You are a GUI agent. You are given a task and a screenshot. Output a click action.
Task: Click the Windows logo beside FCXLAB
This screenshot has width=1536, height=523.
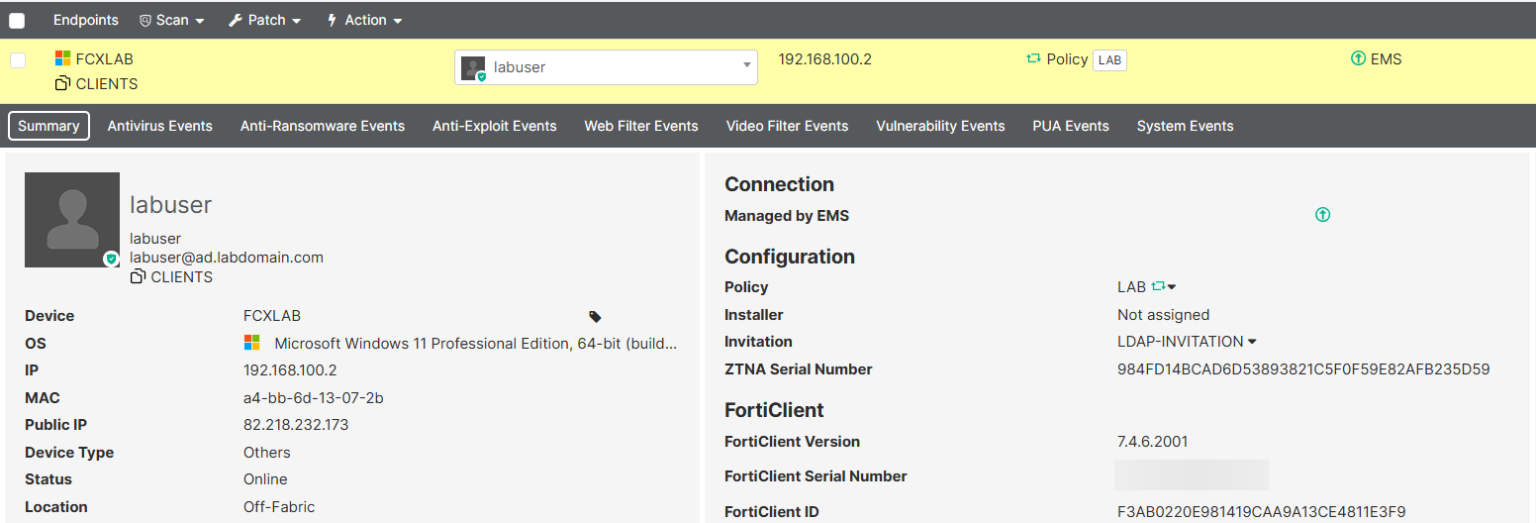(63, 59)
